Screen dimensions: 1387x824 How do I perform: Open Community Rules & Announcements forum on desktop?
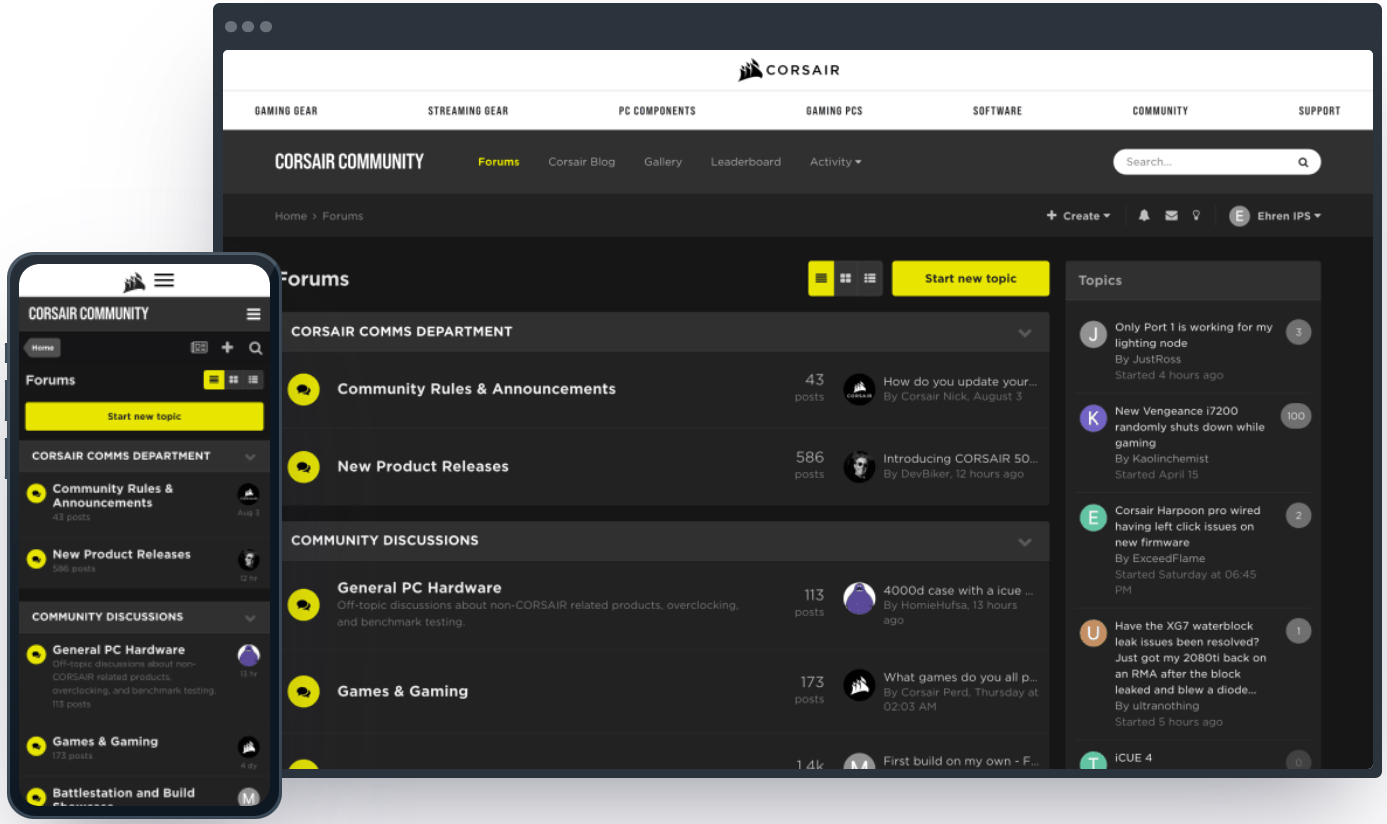point(476,389)
